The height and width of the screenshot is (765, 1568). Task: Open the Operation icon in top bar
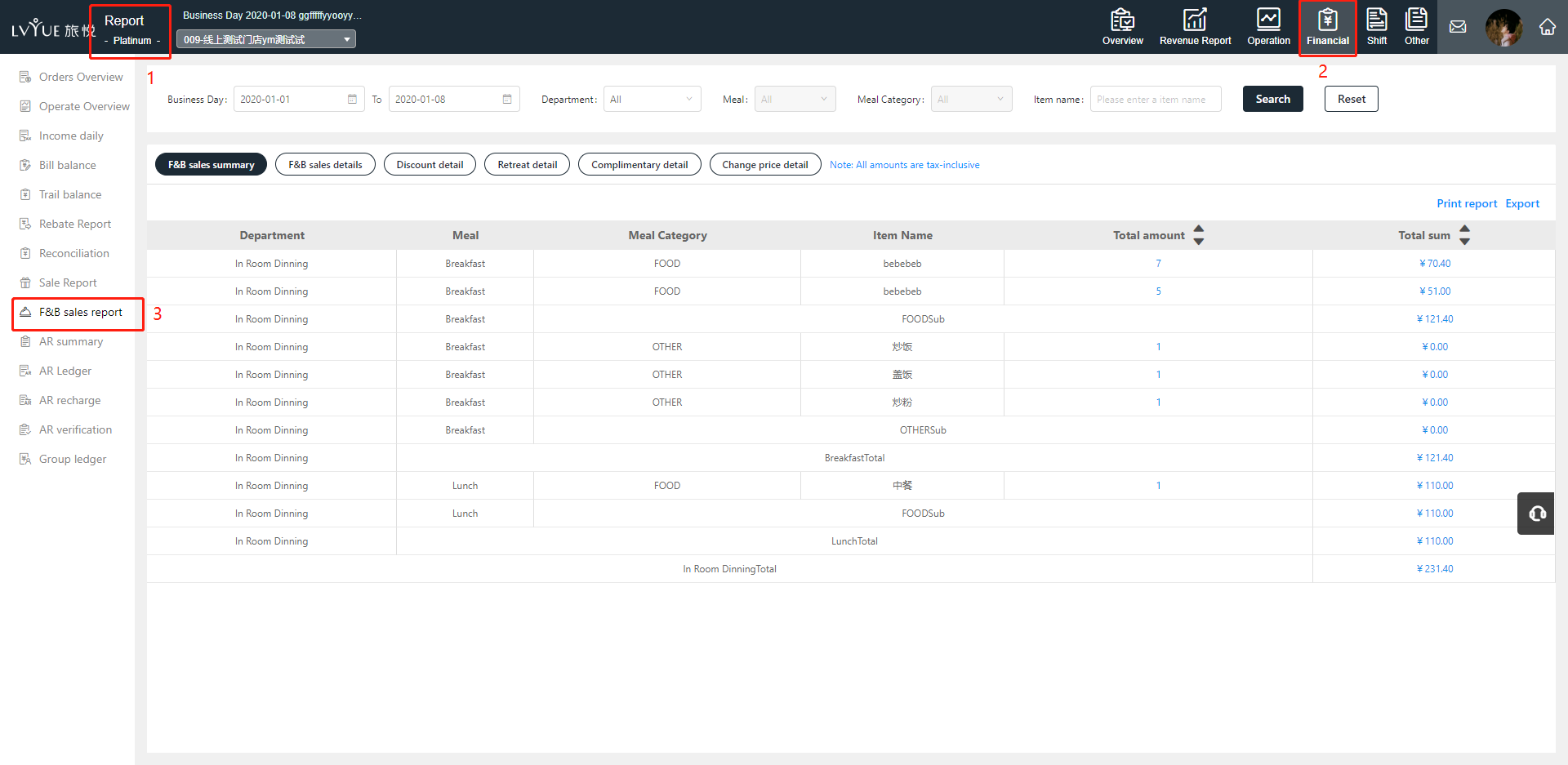coord(1268,27)
